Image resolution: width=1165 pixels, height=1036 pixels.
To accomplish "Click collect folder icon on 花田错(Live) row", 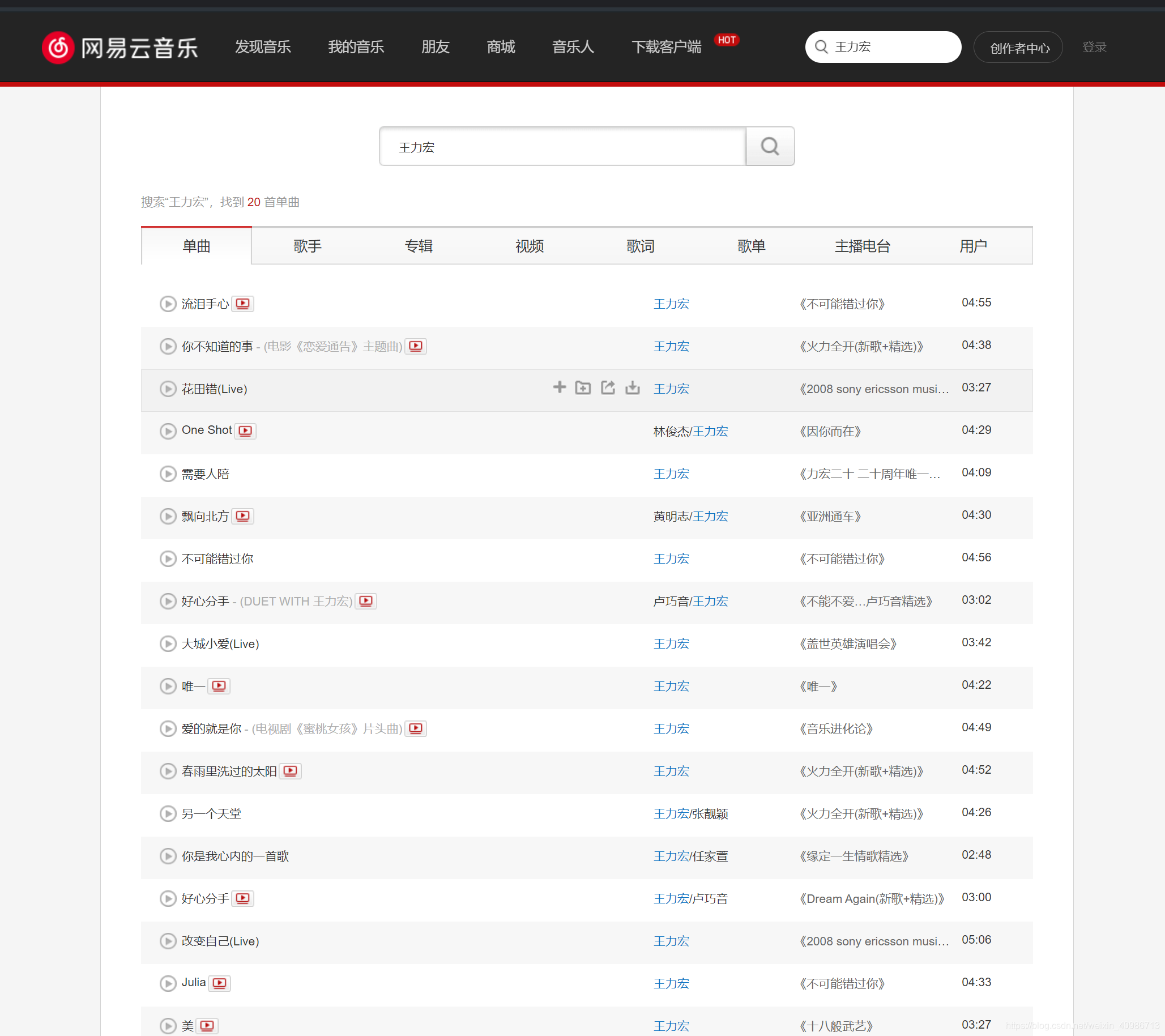I will click(582, 387).
